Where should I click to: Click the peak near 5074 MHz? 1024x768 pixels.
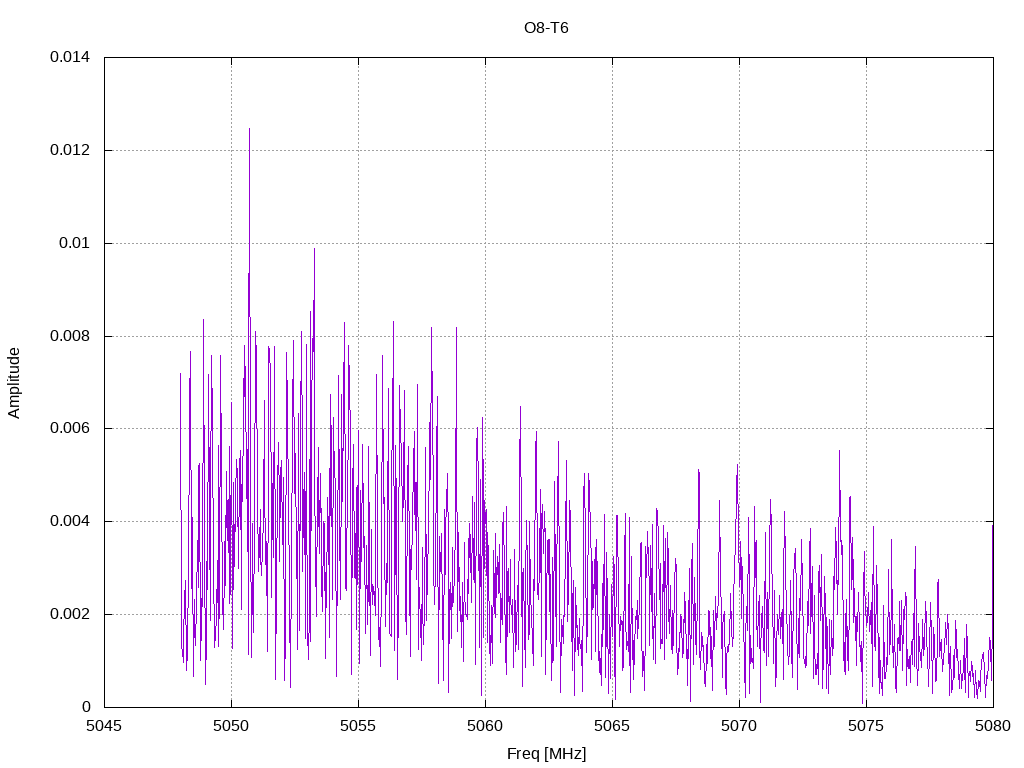point(839,453)
